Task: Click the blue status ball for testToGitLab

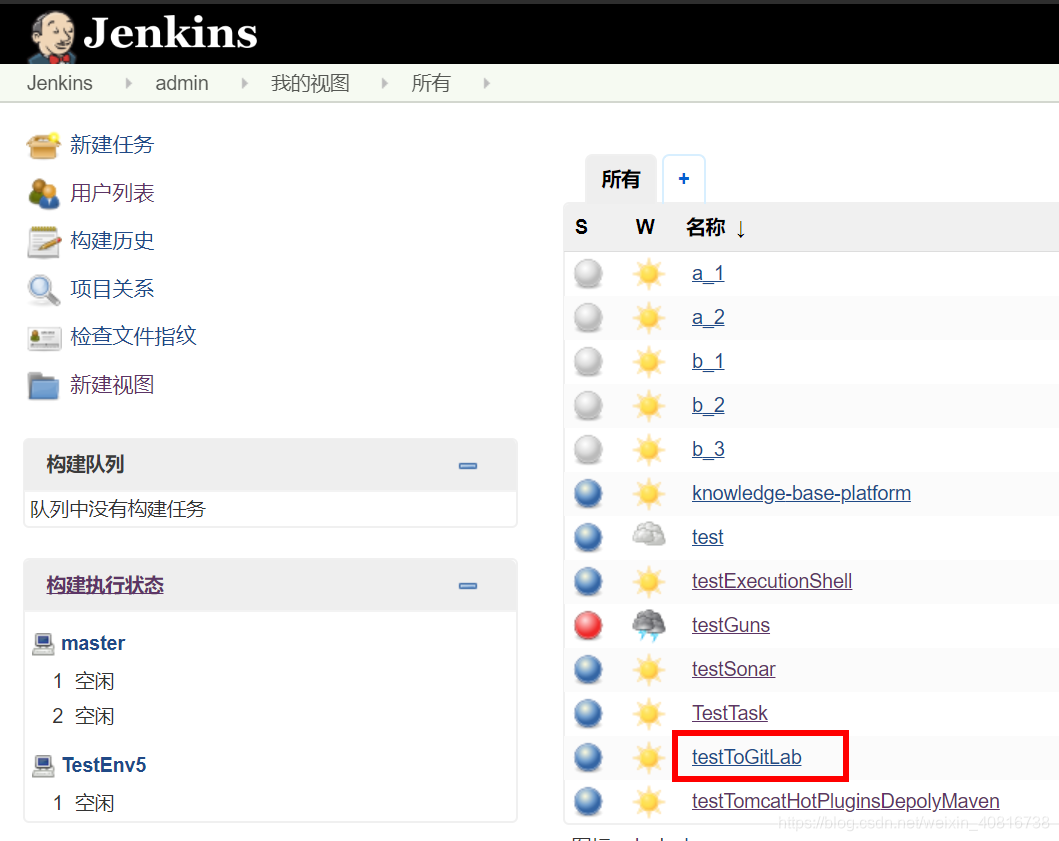Action: point(588,757)
